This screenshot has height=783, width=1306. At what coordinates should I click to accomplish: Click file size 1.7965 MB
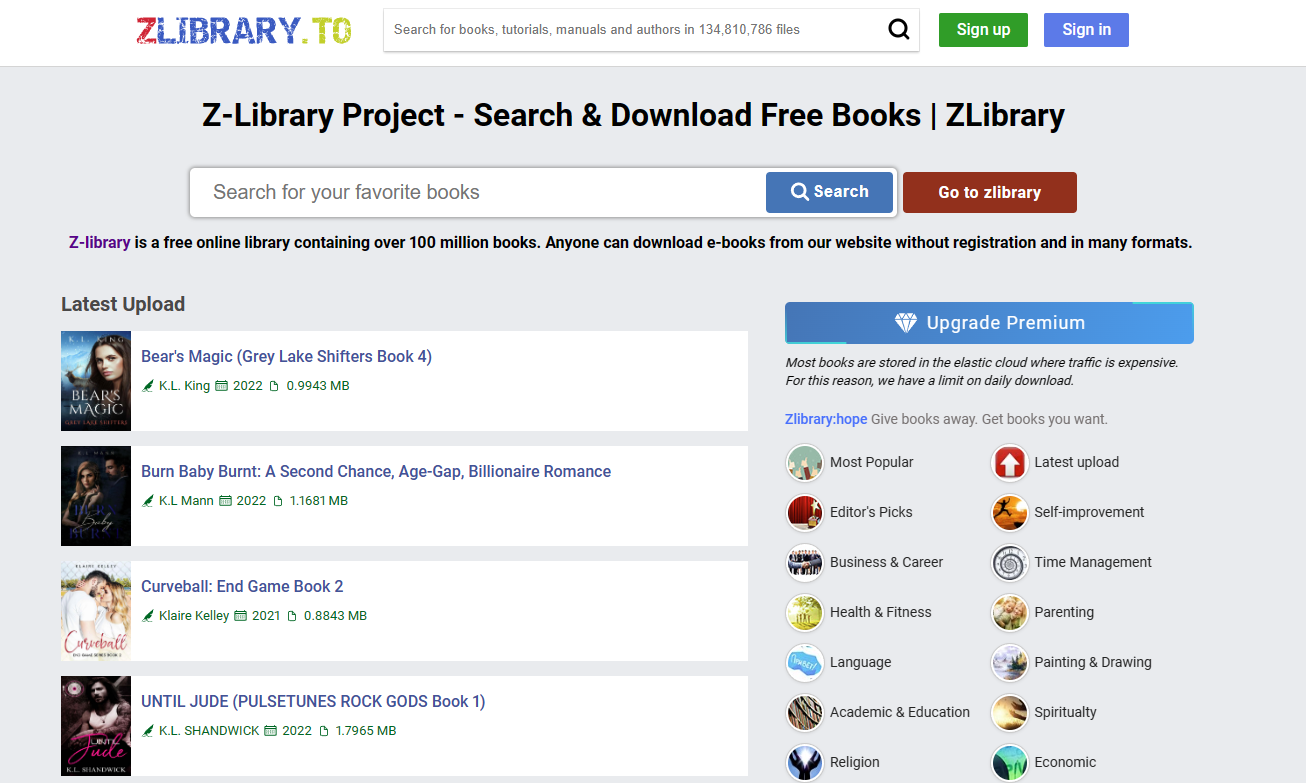tap(365, 731)
